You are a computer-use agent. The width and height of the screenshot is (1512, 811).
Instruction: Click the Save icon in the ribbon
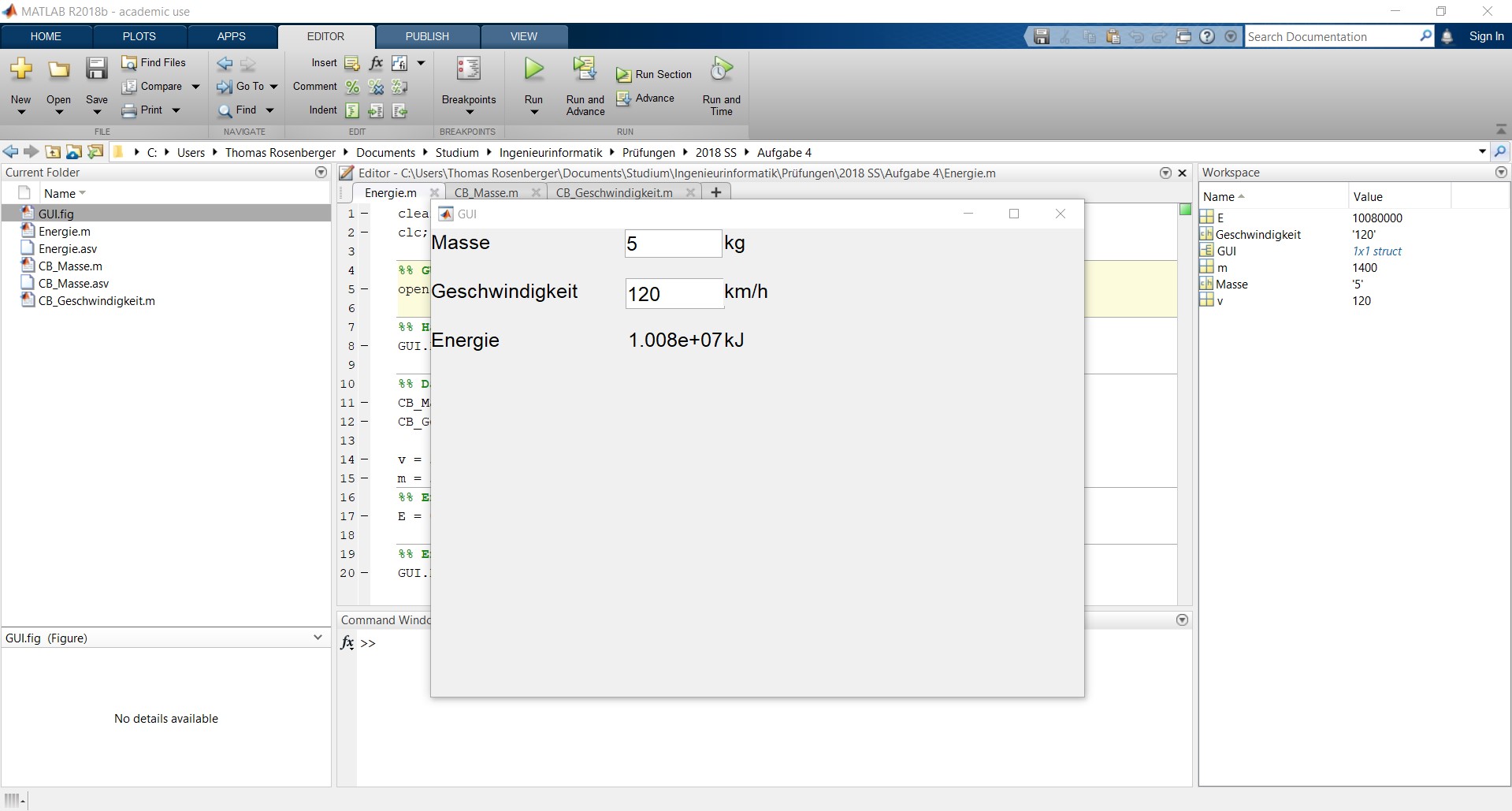pyautogui.click(x=96, y=70)
